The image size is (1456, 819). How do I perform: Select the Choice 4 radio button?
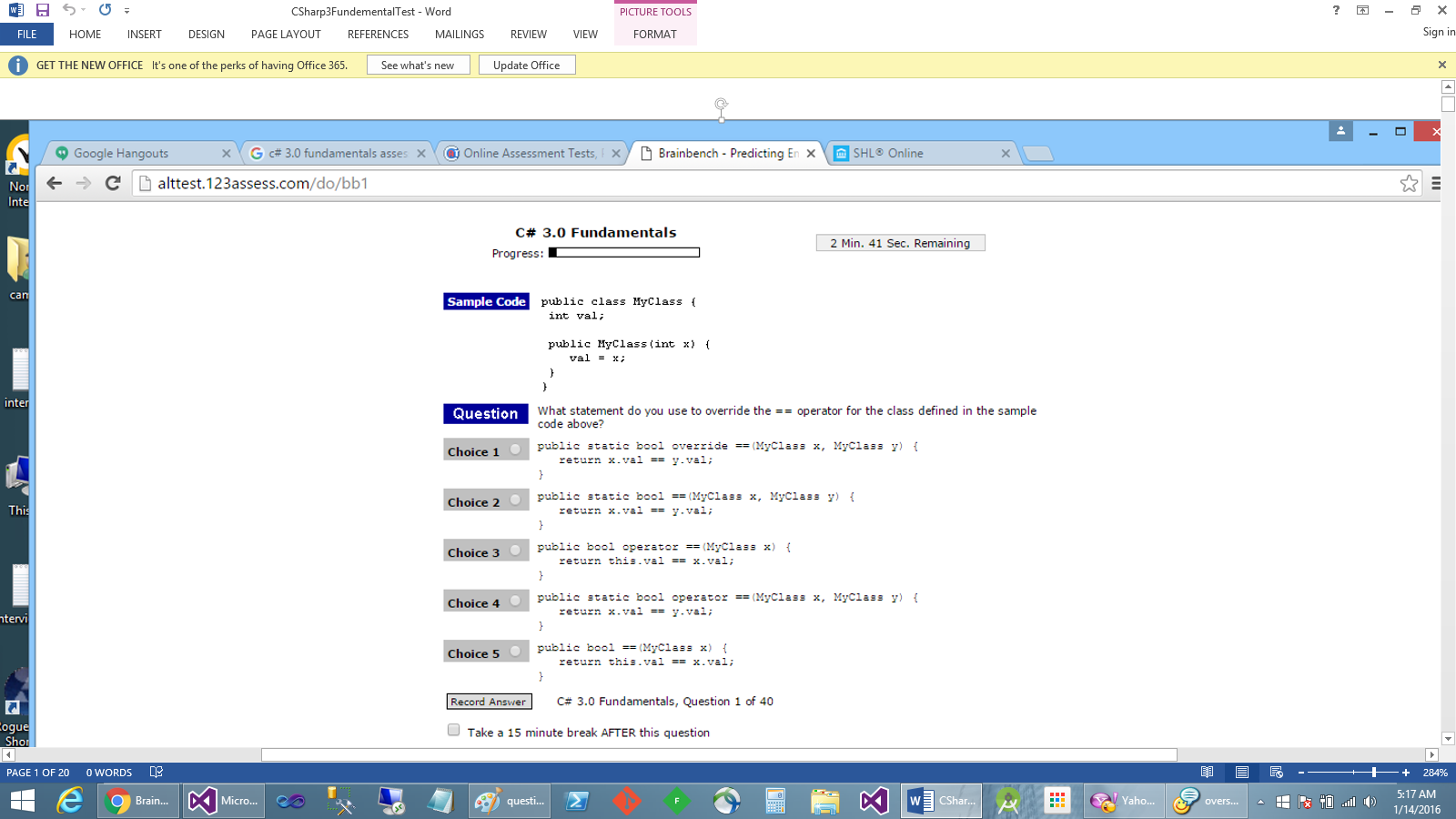[515, 601]
